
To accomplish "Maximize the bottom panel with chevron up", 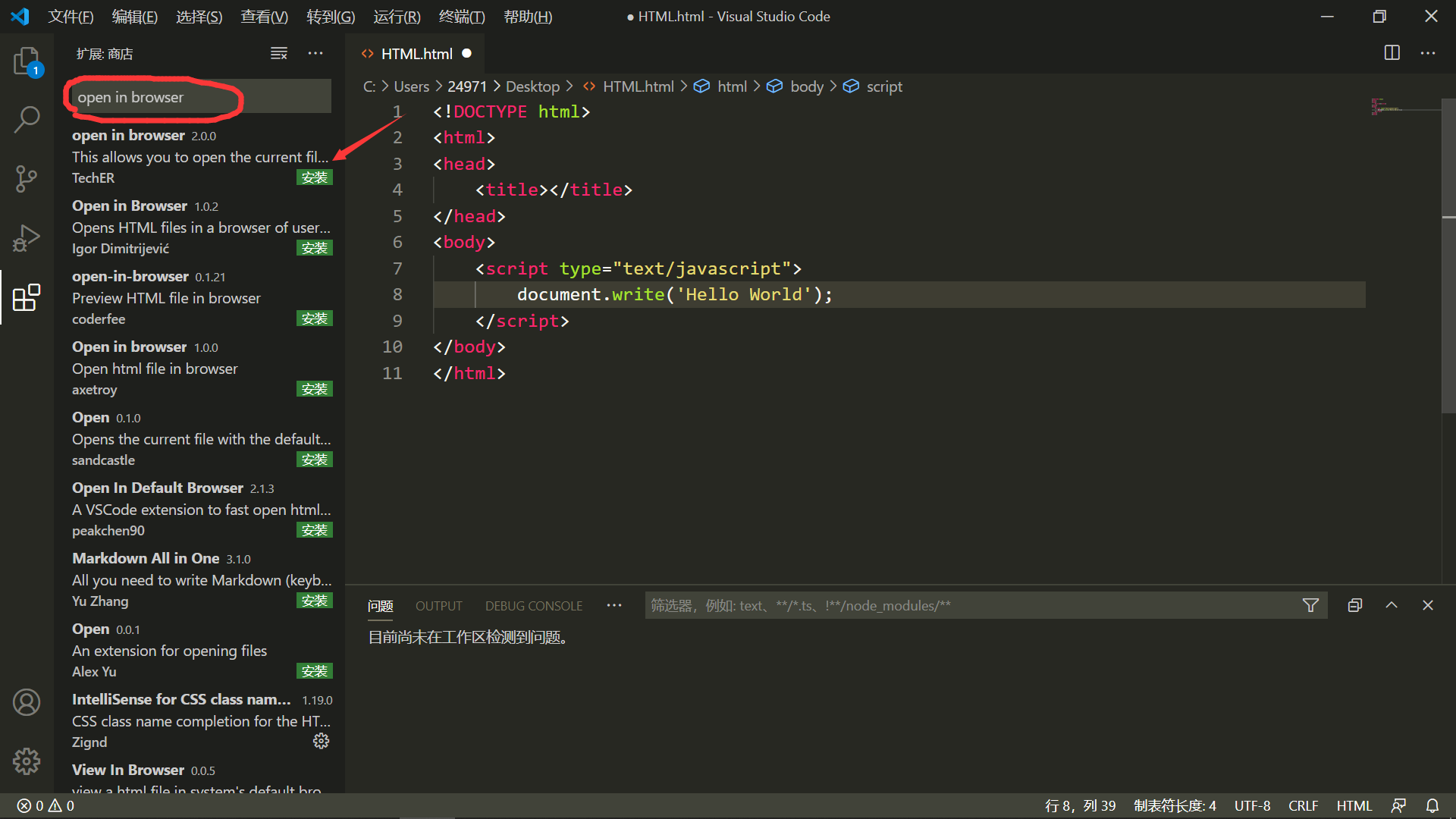I will click(1392, 605).
